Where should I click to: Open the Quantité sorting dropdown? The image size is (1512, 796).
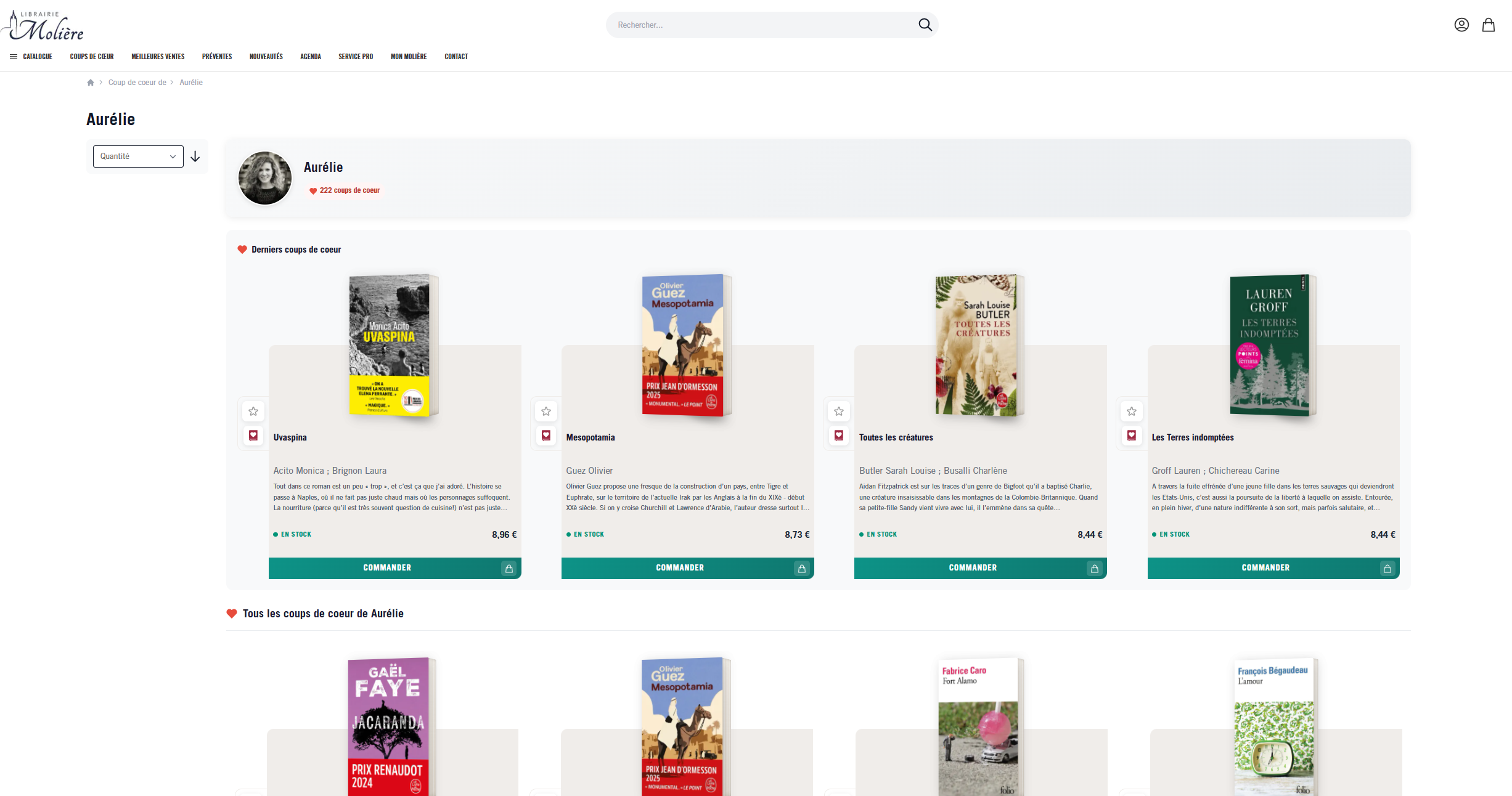click(137, 156)
